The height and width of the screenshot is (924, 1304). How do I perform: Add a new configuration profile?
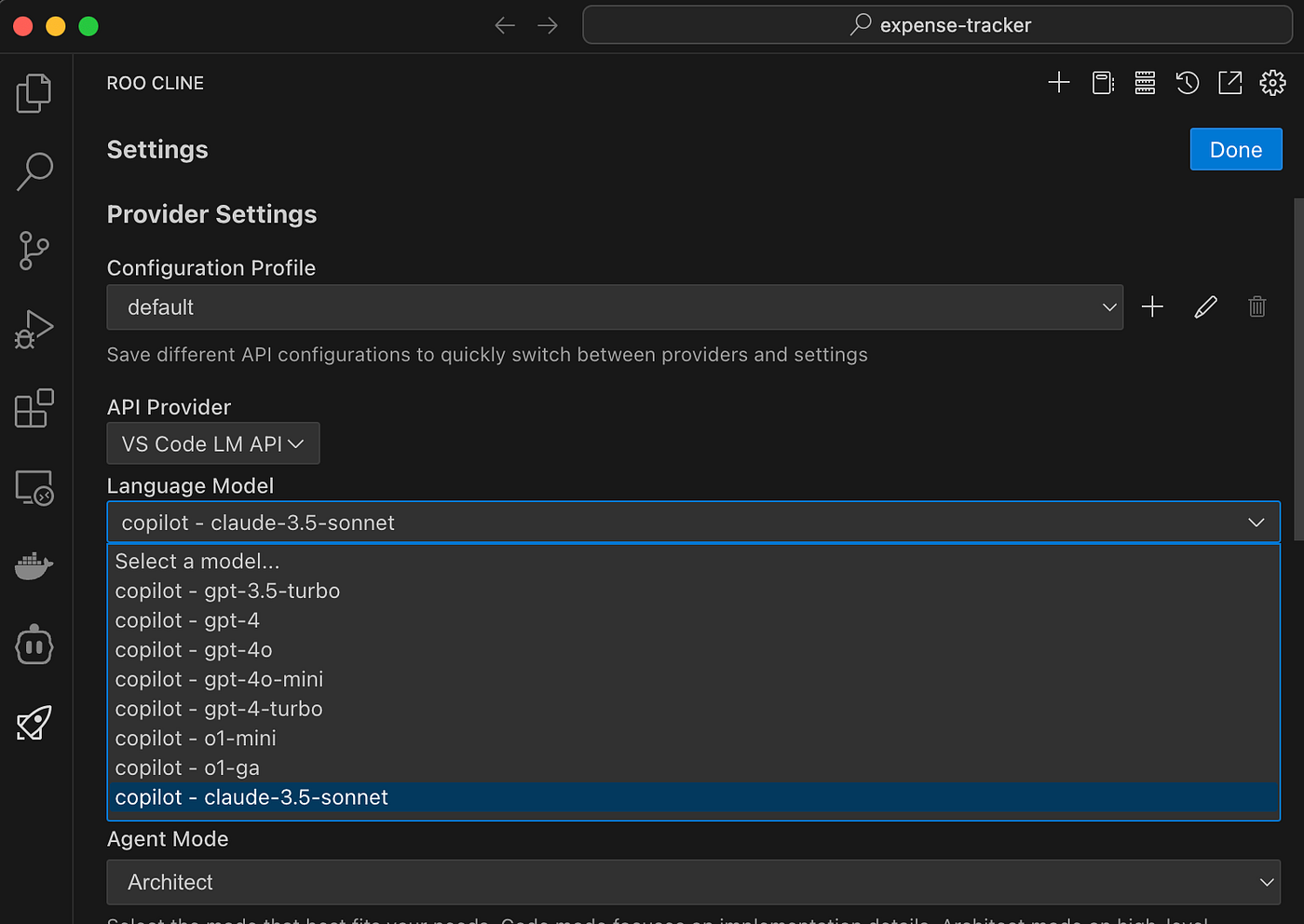[1152, 306]
